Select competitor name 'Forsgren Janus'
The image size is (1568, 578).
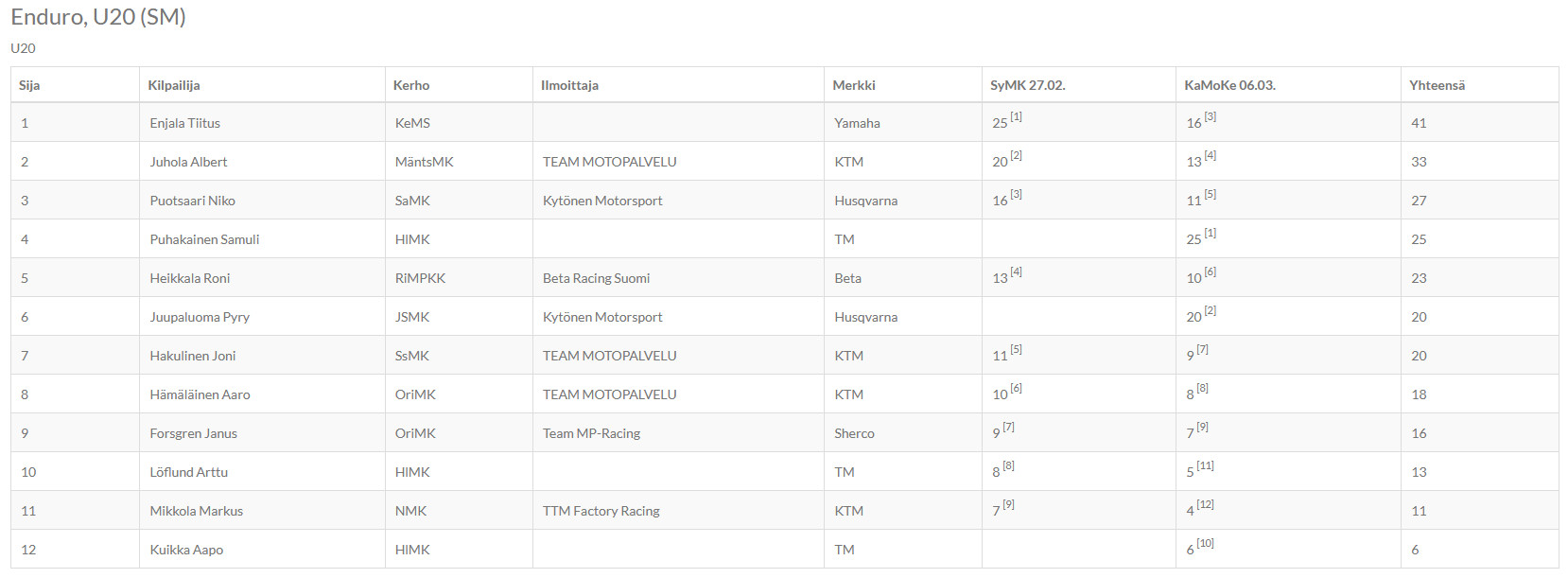(x=193, y=433)
